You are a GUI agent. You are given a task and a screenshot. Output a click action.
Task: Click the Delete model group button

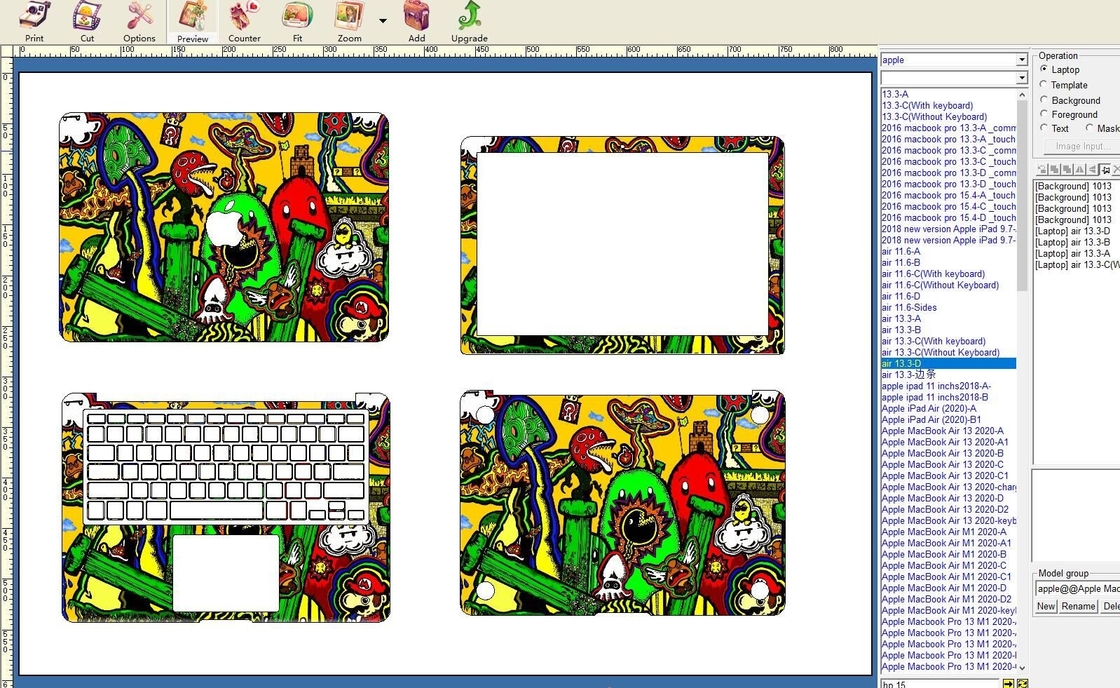point(1111,607)
